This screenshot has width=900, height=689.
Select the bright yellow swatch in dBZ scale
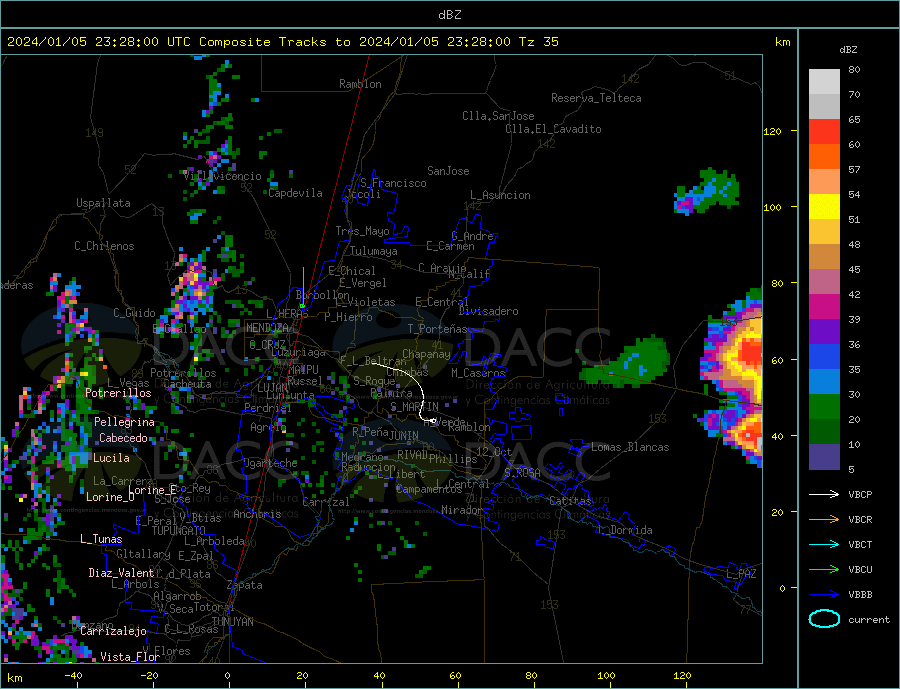[824, 207]
